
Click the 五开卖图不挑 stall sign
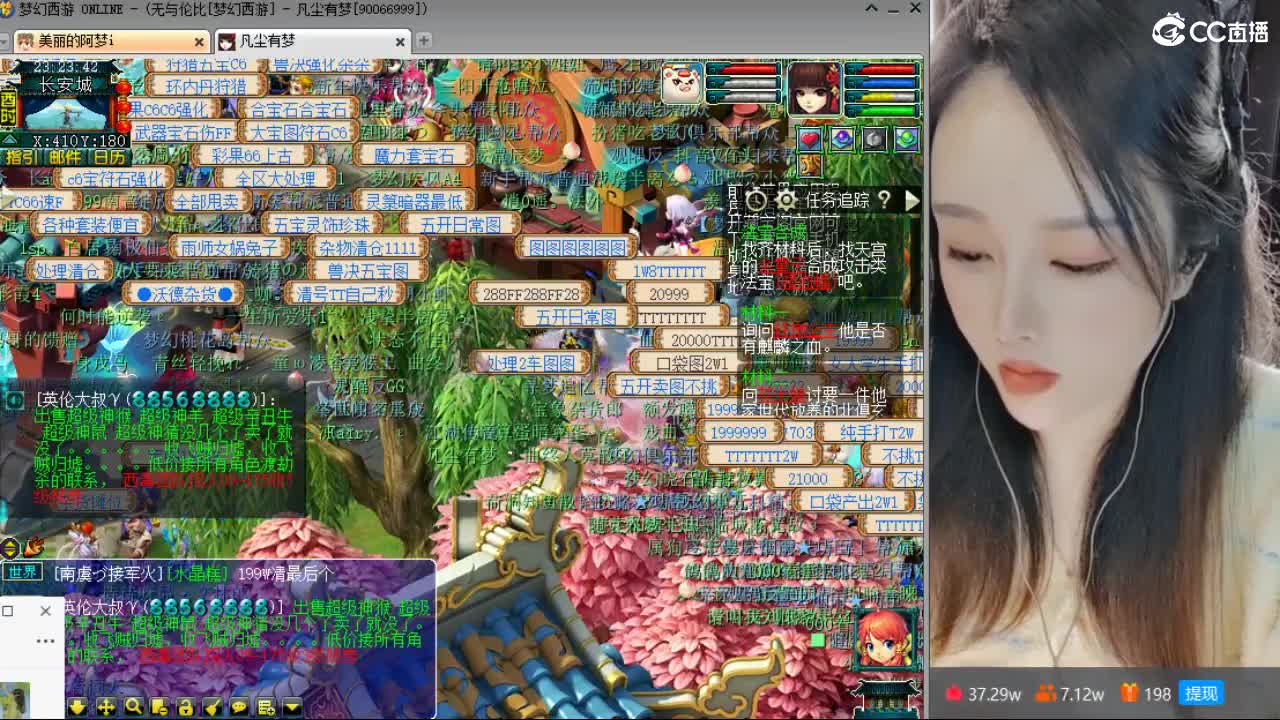[669, 386]
